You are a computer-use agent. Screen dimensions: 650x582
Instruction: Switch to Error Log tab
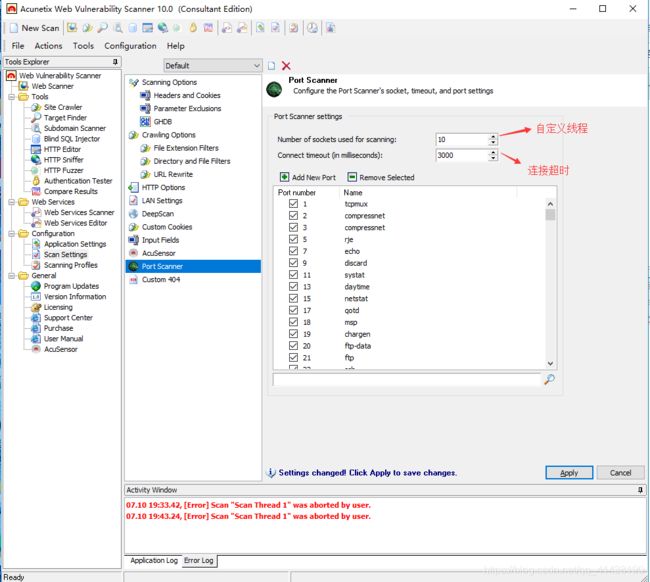pos(199,560)
